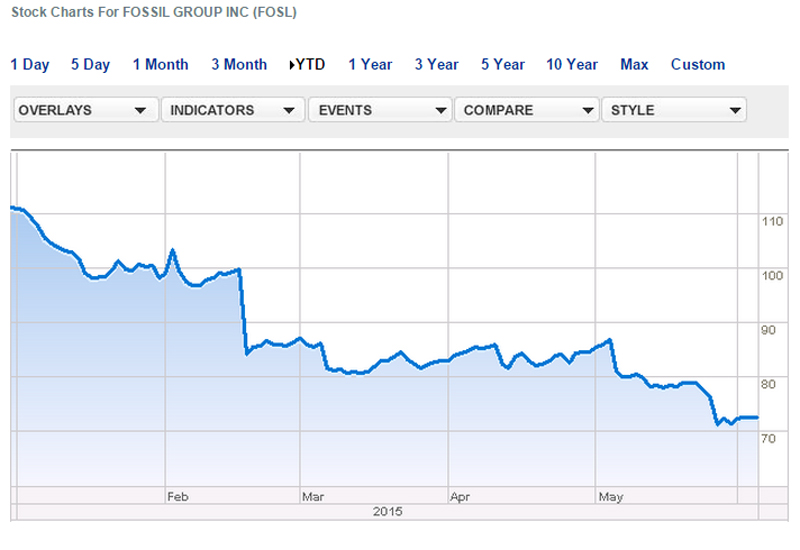Viewport: 800px width, 550px height.
Task: Click the Mar label on the timeline
Action: pyautogui.click(x=313, y=496)
